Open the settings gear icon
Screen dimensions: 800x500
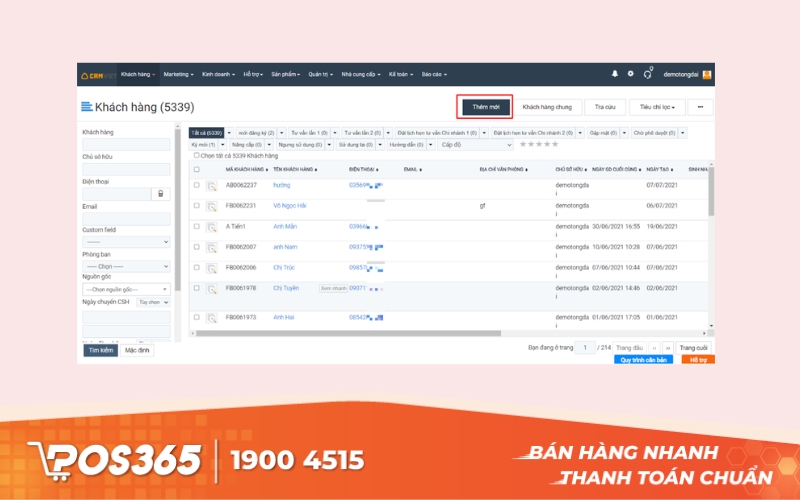click(x=631, y=74)
